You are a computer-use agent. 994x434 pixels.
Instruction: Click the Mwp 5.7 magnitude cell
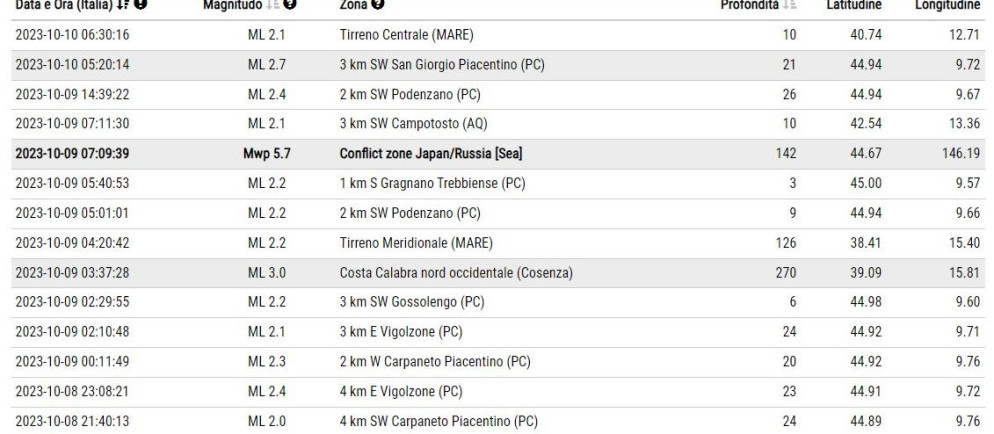click(266, 153)
